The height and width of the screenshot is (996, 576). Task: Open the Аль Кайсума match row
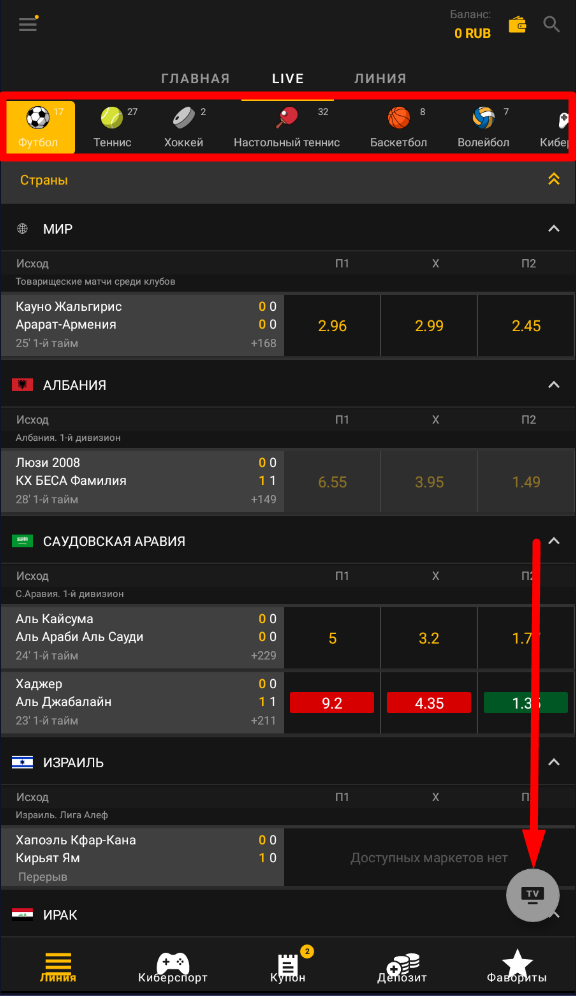142,637
